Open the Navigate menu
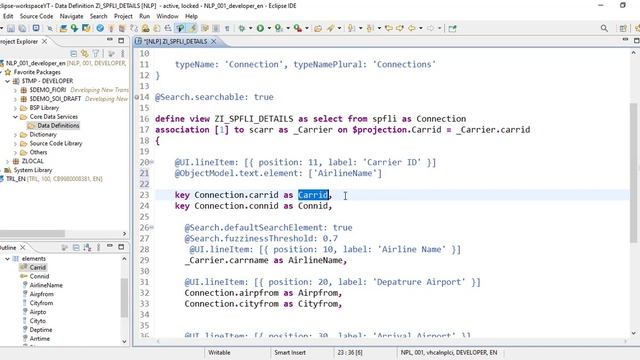640x360 pixels. [x=71, y=16]
